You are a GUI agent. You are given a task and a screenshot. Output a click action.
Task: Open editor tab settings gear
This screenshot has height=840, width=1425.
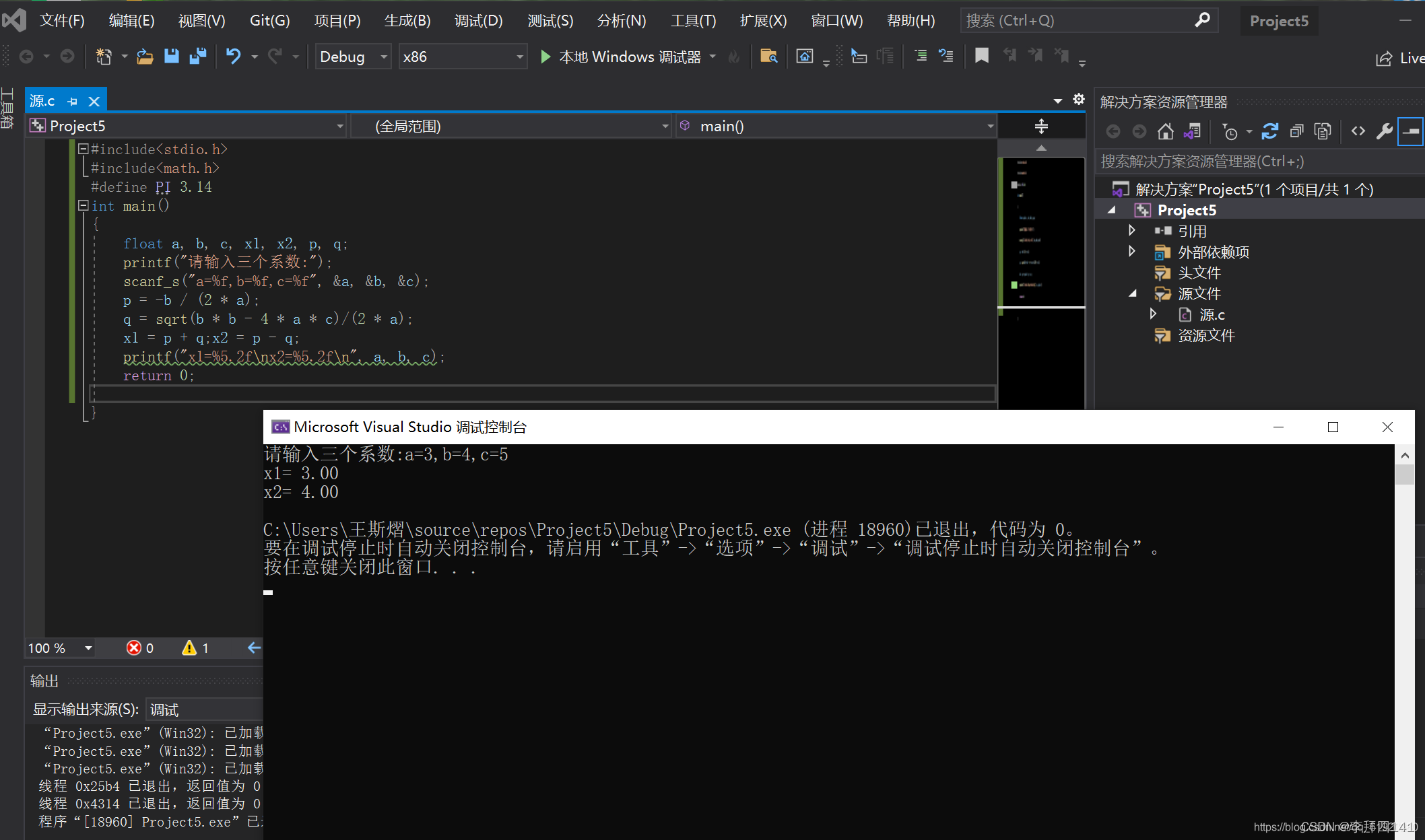pyautogui.click(x=1079, y=100)
